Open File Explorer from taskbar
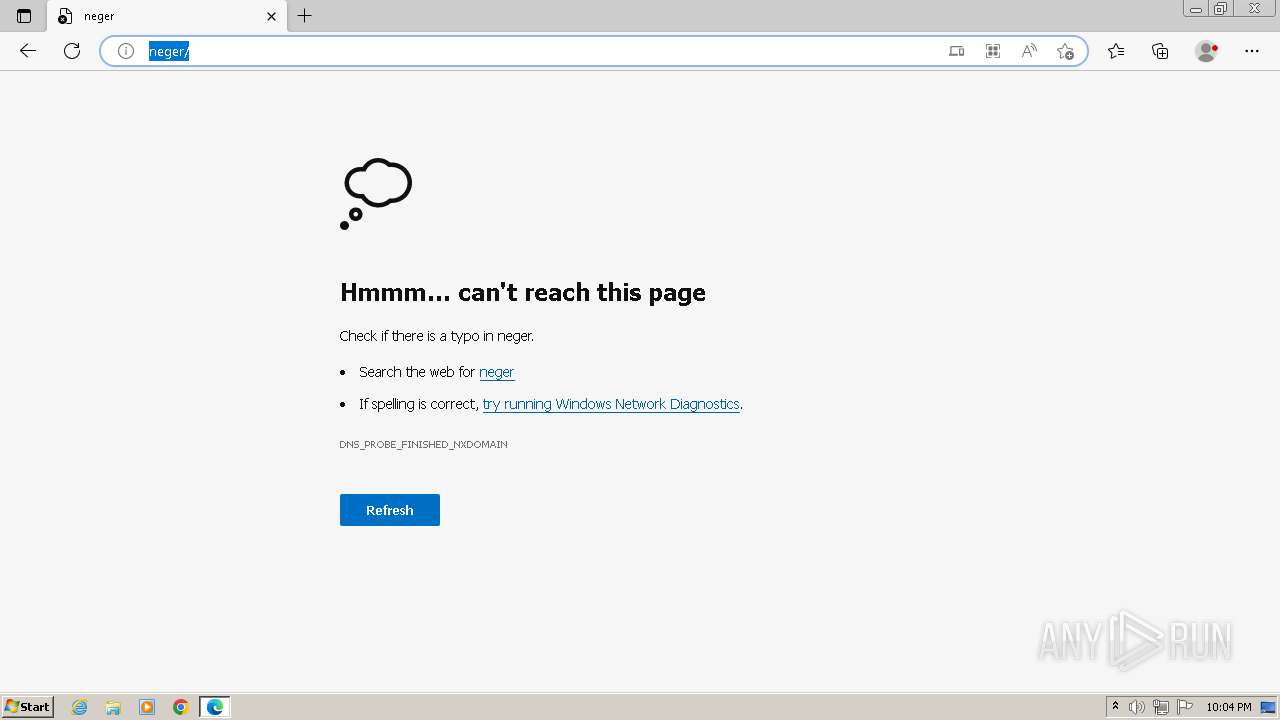This screenshot has height=720, width=1280. [113, 707]
